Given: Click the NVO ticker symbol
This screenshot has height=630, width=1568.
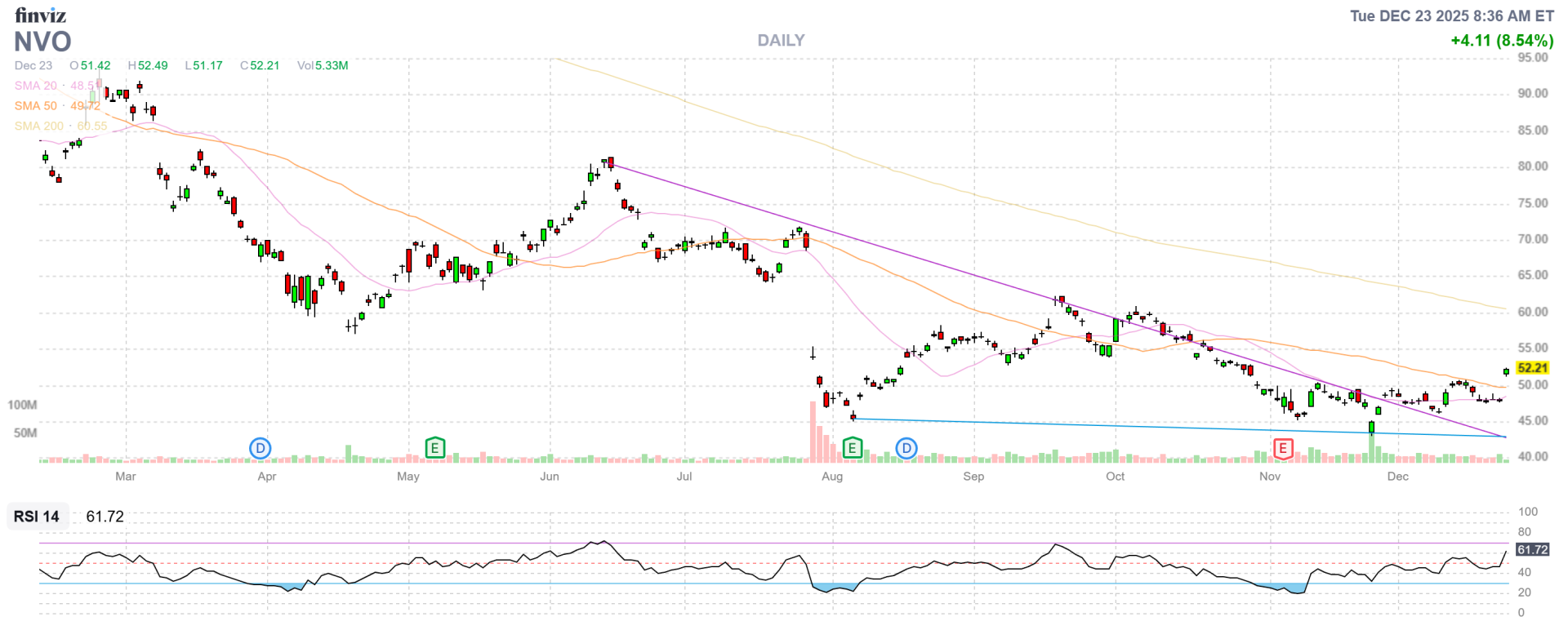Looking at the screenshot, I should pyautogui.click(x=42, y=41).
